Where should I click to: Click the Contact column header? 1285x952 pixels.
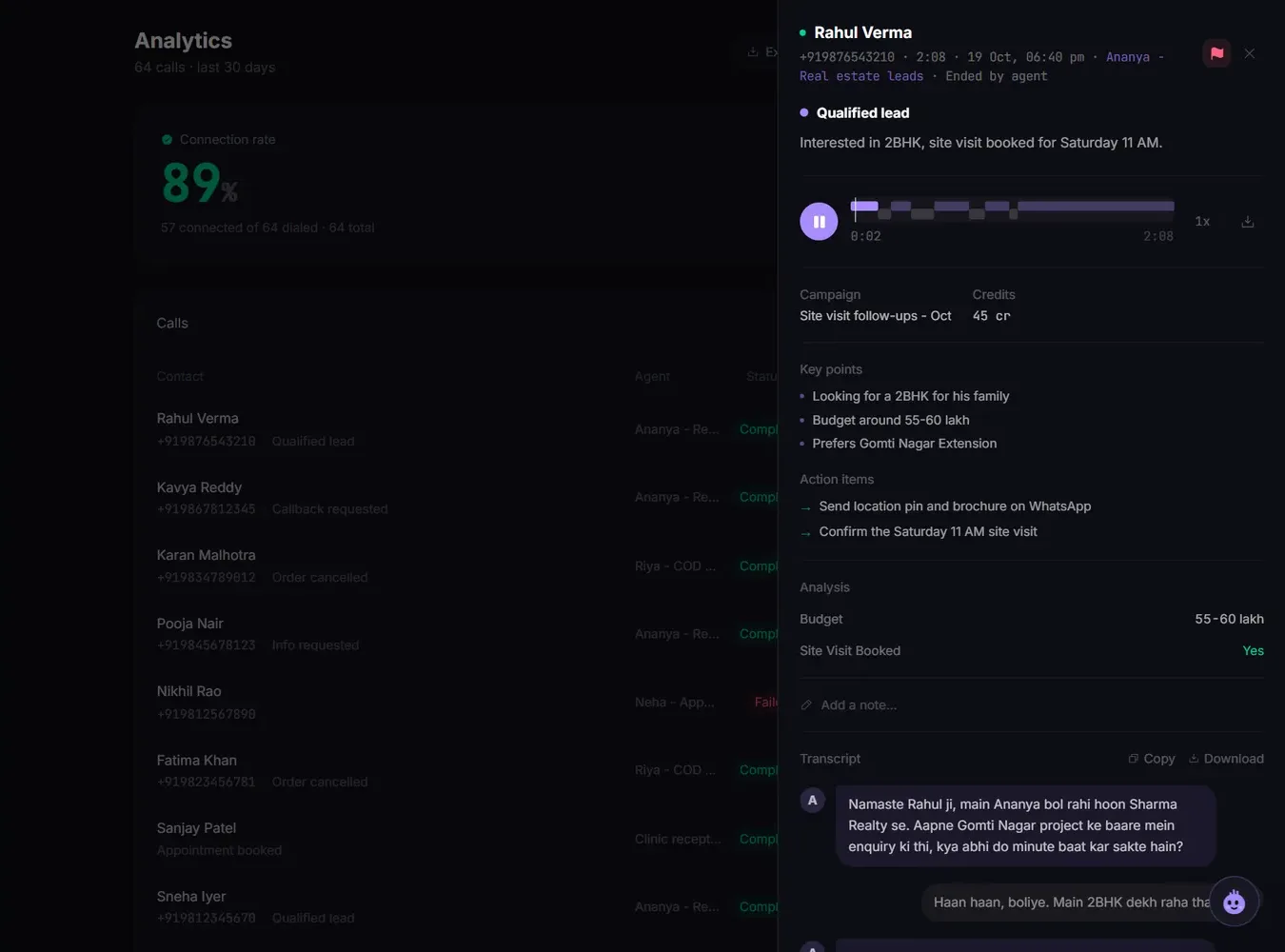[180, 377]
